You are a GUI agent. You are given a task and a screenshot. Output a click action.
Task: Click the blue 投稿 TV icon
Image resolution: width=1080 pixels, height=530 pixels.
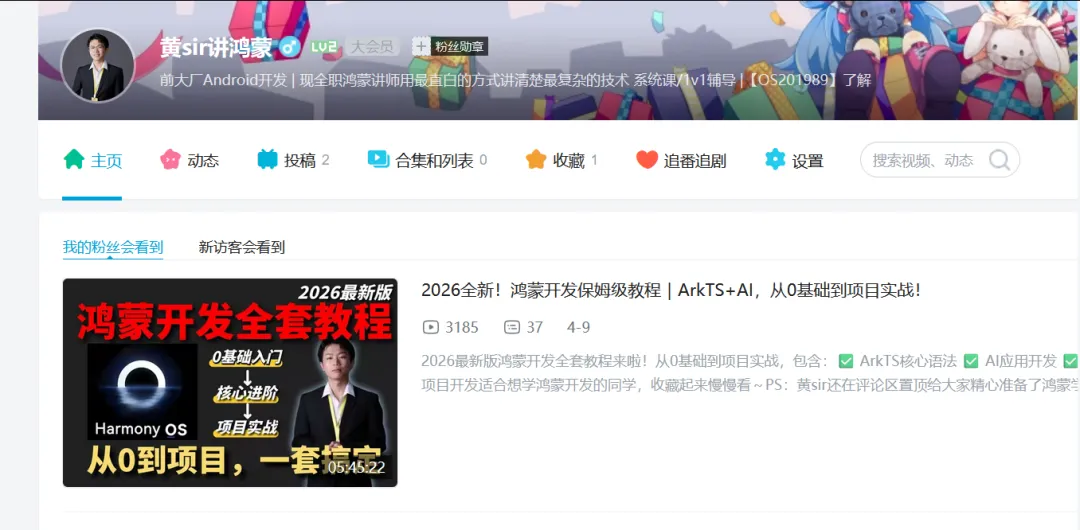click(267, 160)
